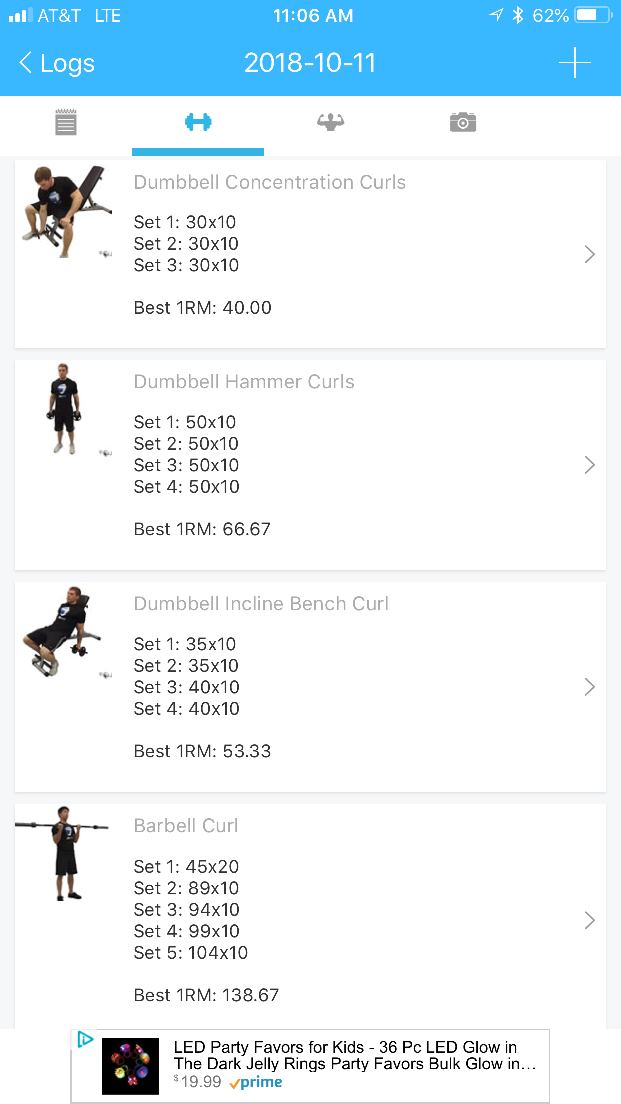The width and height of the screenshot is (621, 1104).
Task: Open the notes tab icon
Action: click(66, 123)
